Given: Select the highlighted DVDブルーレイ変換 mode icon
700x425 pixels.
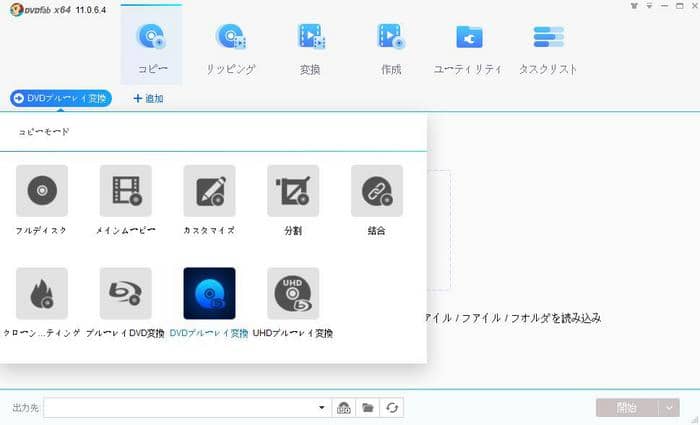Looking at the screenshot, I should pyautogui.click(x=209, y=293).
